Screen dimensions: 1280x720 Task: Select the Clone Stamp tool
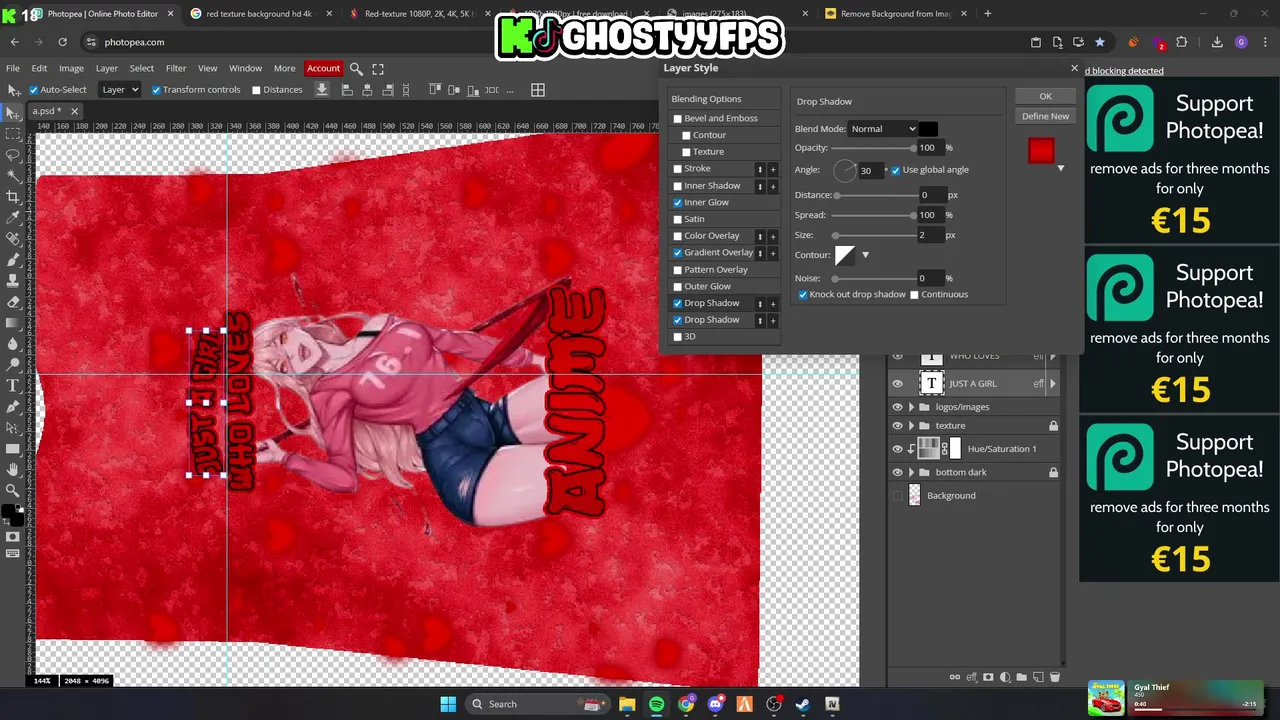tap(13, 280)
